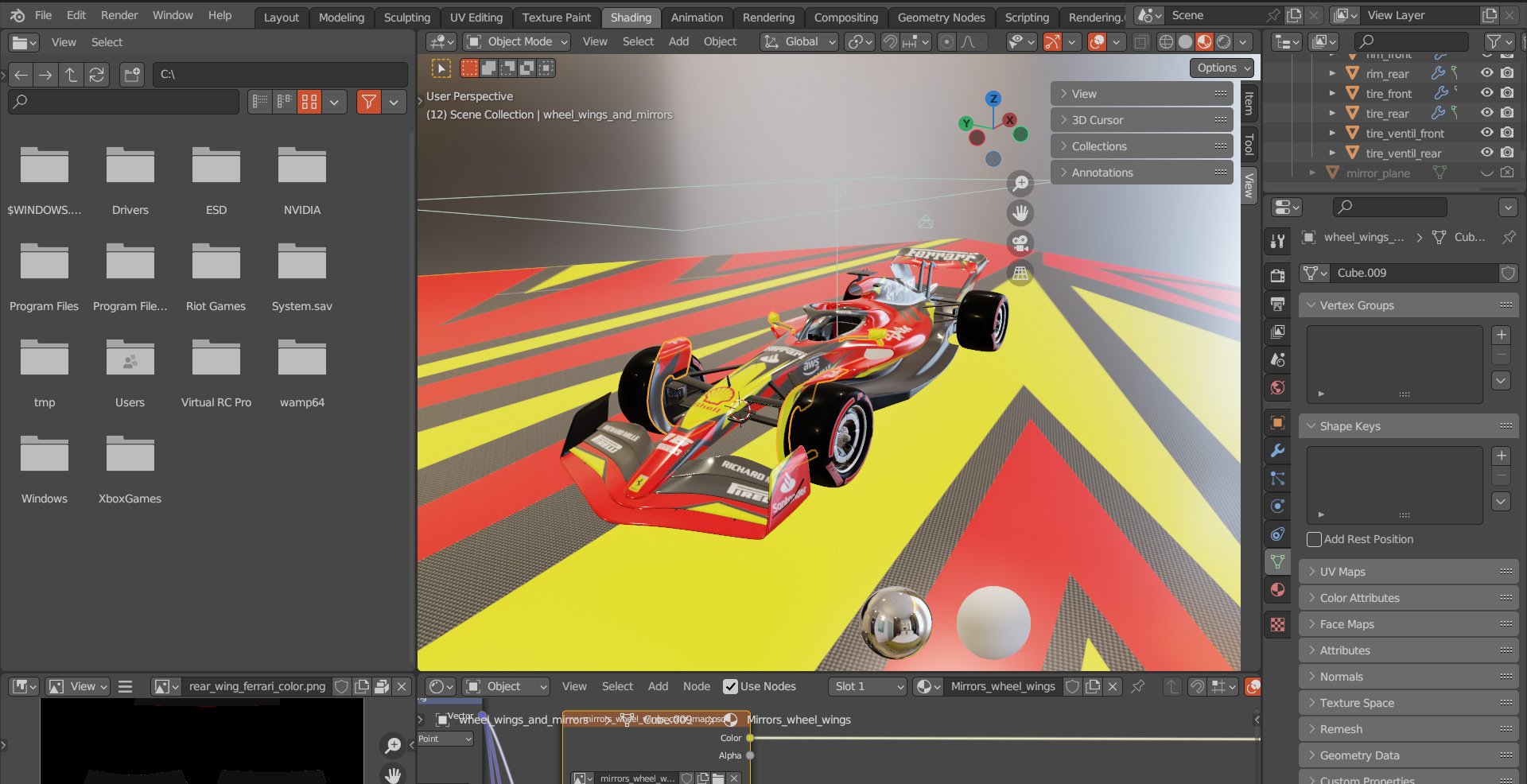Open the Users folder
The height and width of the screenshot is (784, 1527).
[130, 374]
